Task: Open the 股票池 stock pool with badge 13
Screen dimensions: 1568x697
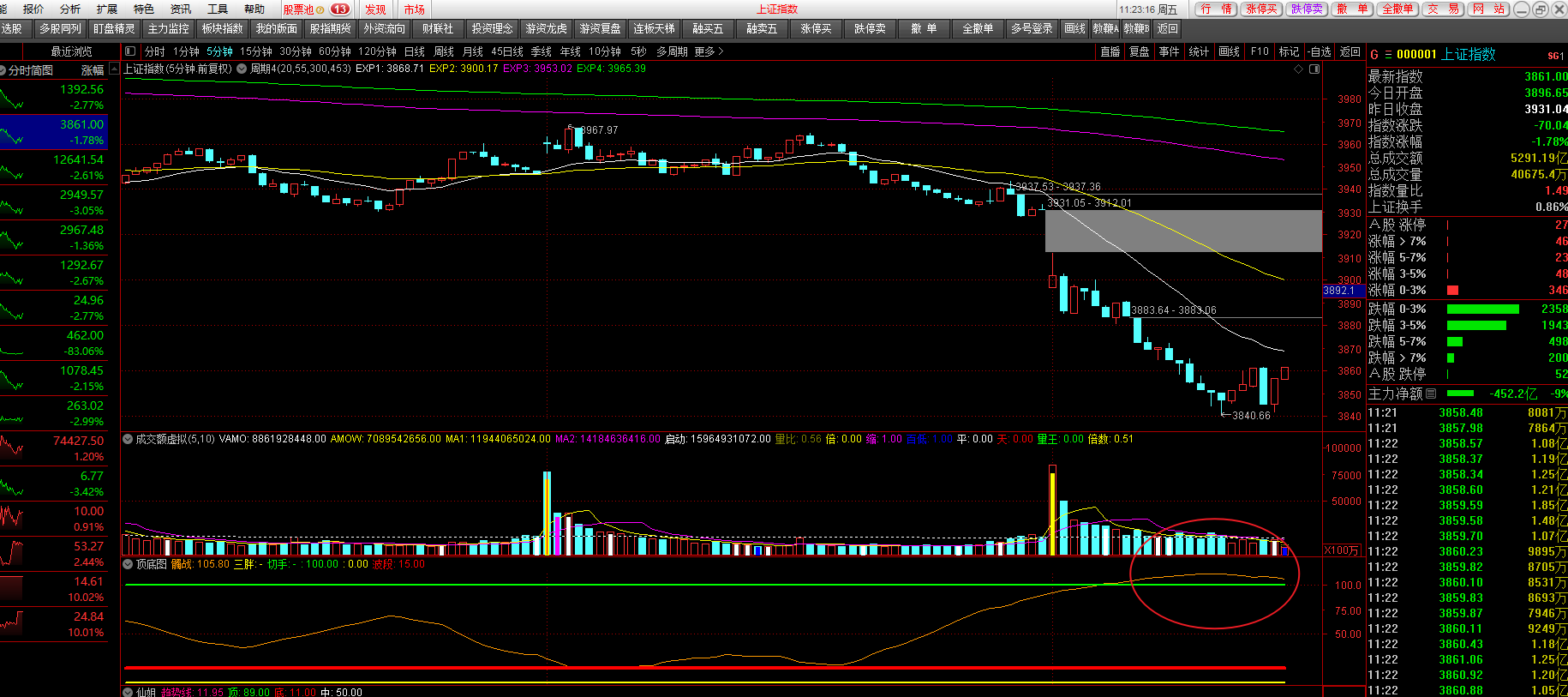Action: [x=315, y=9]
